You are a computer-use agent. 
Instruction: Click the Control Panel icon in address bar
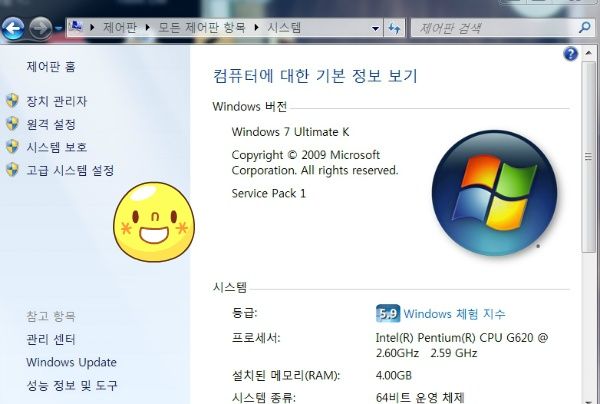coord(75,27)
